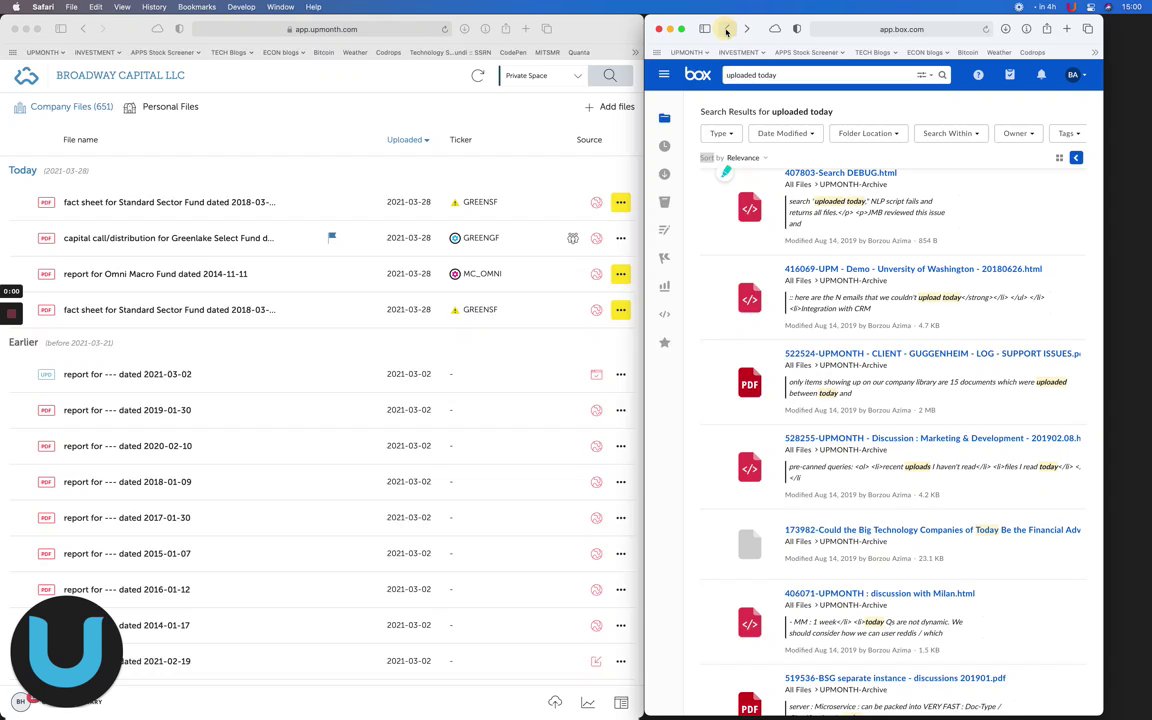This screenshot has height=720, width=1152.
Task: Select the Company Files (651) tab
Action: 64,107
